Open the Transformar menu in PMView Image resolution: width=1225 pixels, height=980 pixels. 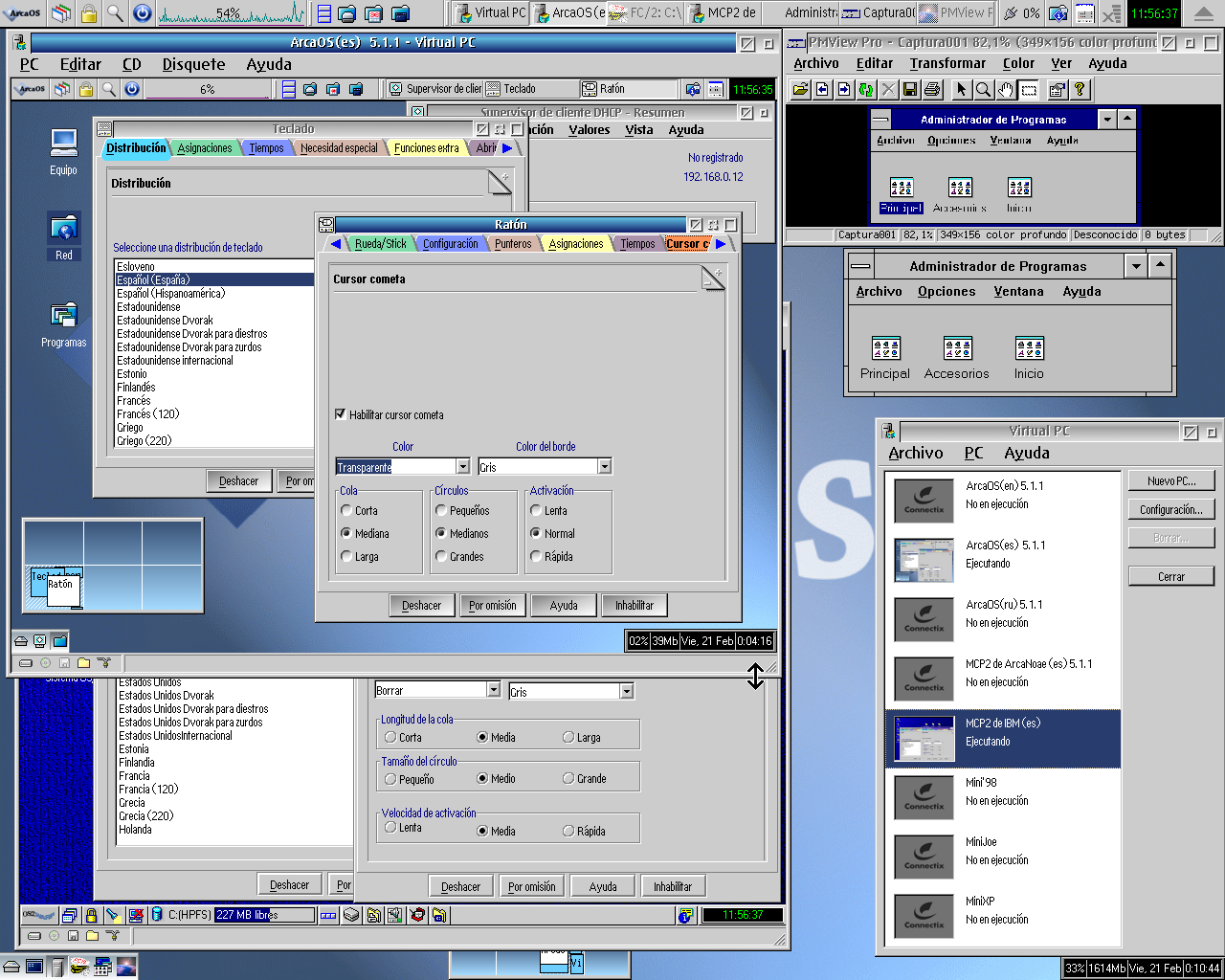click(947, 63)
